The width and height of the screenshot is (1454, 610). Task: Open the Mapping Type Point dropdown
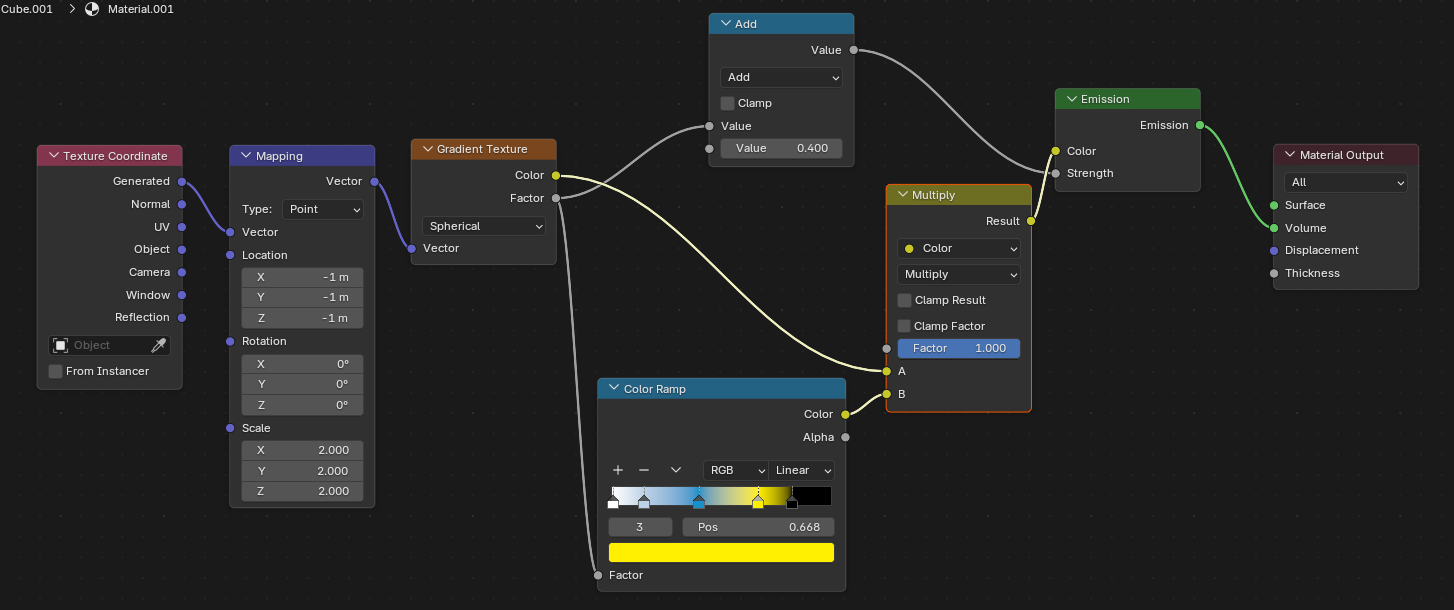point(323,209)
